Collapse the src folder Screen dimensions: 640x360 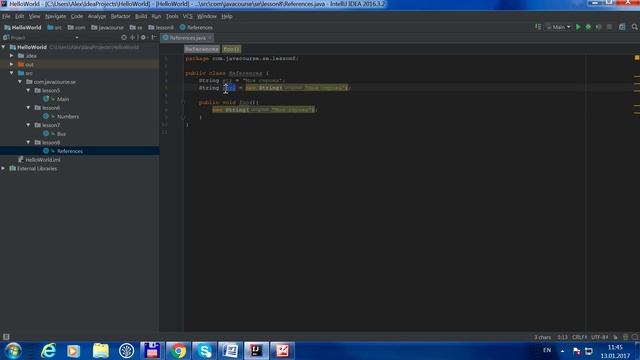[12, 73]
